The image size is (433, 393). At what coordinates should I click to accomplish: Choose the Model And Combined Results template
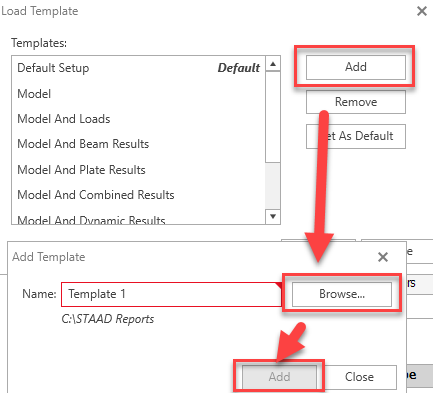(x=138, y=195)
